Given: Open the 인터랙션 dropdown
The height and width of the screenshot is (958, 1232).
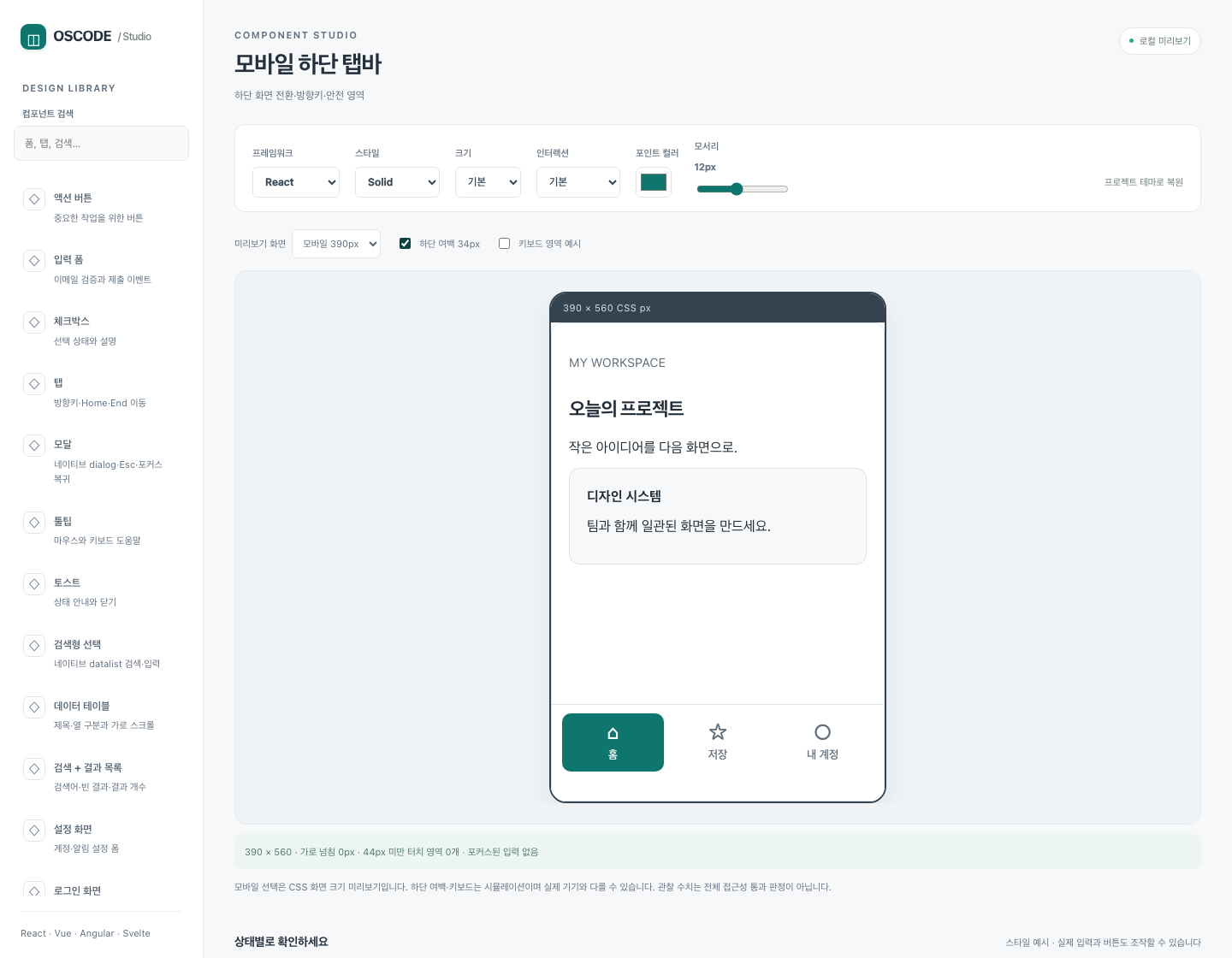Looking at the screenshot, I should click(578, 182).
